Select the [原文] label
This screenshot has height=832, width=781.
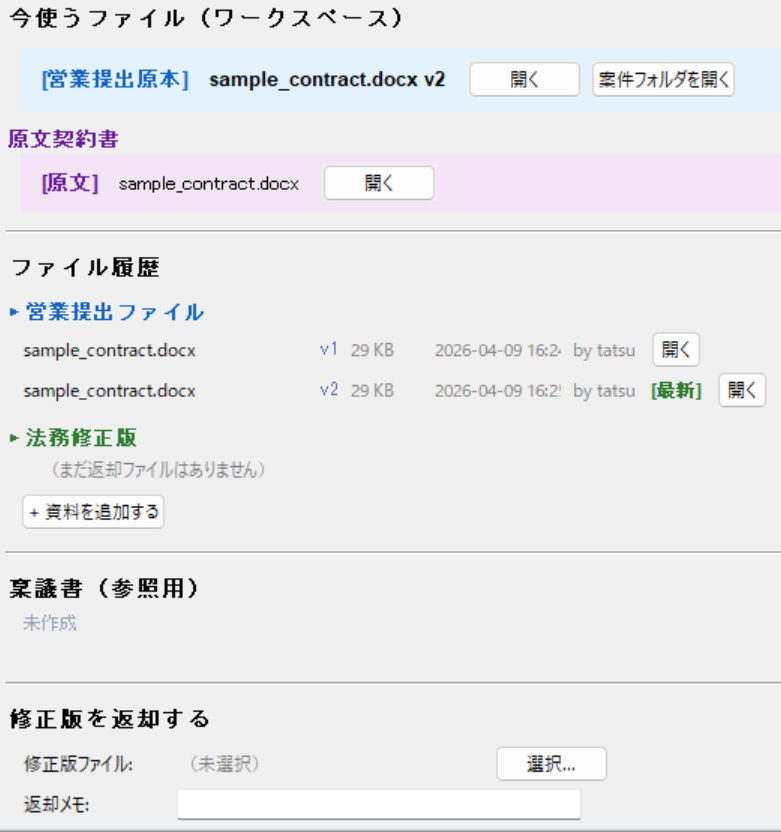click(70, 183)
